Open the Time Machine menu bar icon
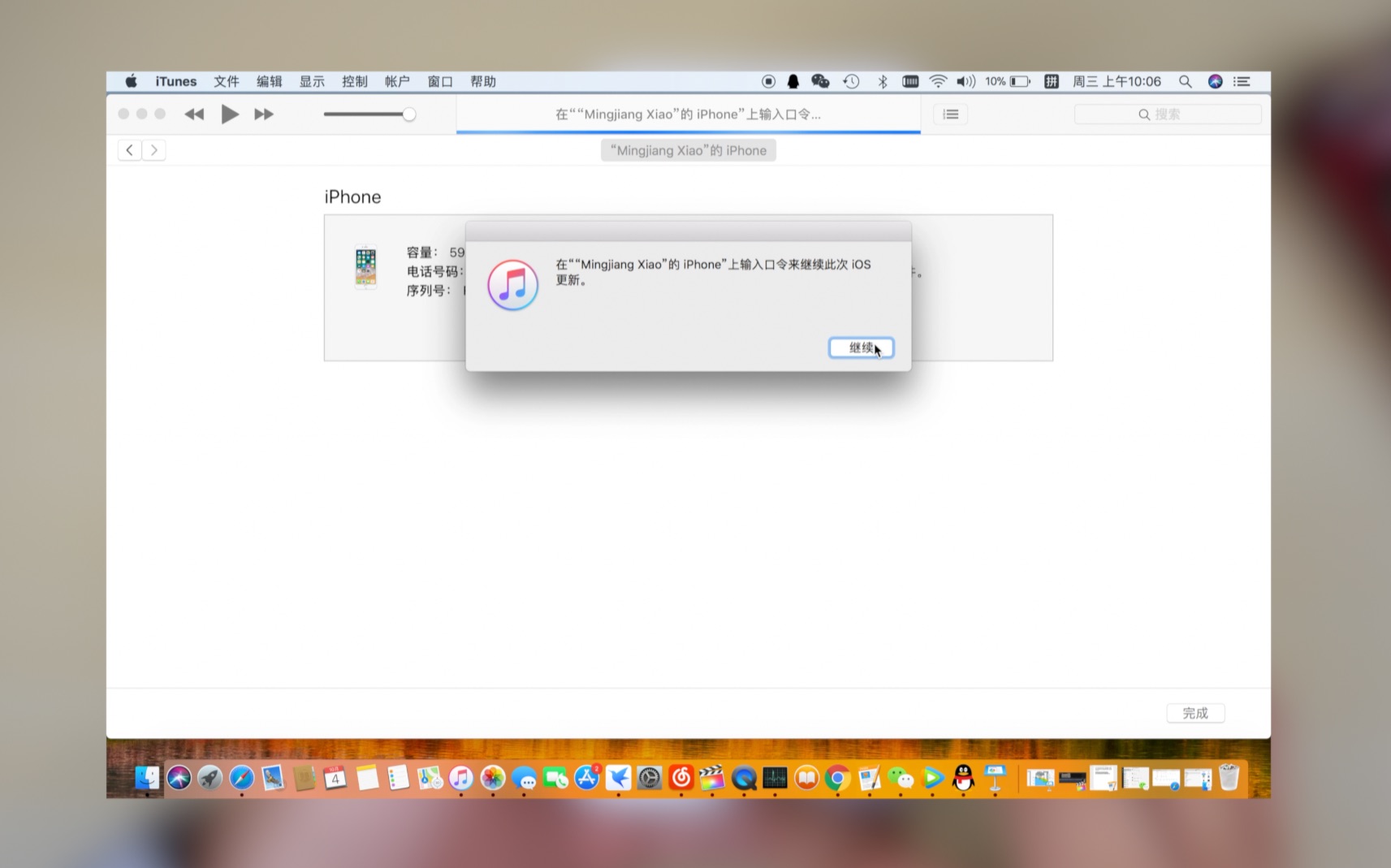Image resolution: width=1391 pixels, height=868 pixels. [851, 81]
